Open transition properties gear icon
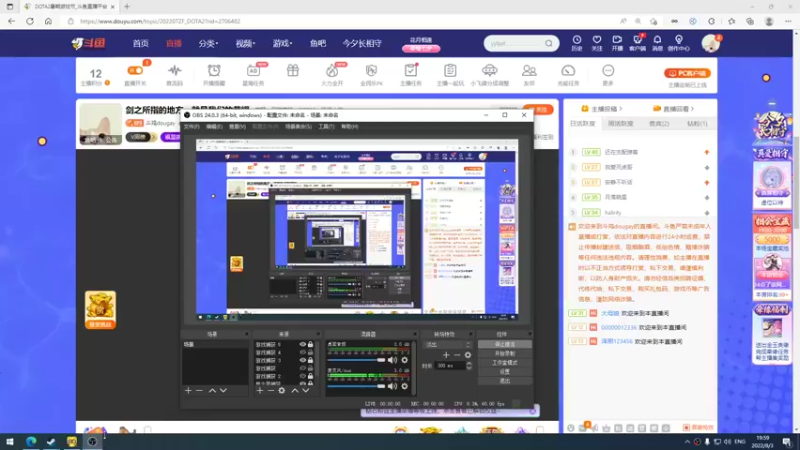 coord(468,355)
